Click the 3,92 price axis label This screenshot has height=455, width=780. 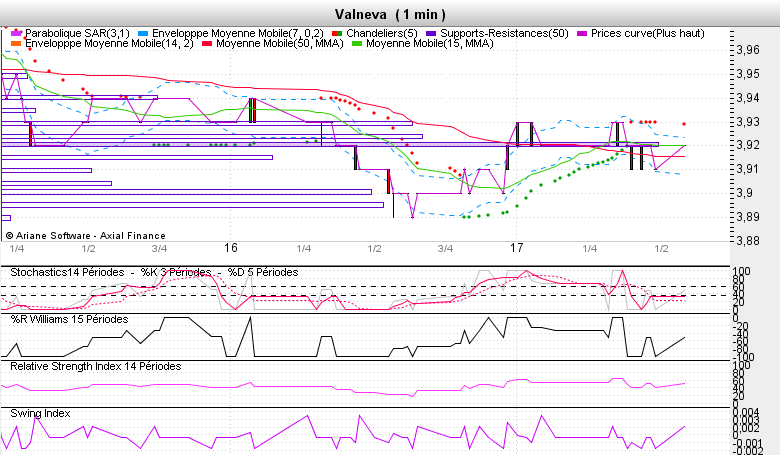[748, 145]
